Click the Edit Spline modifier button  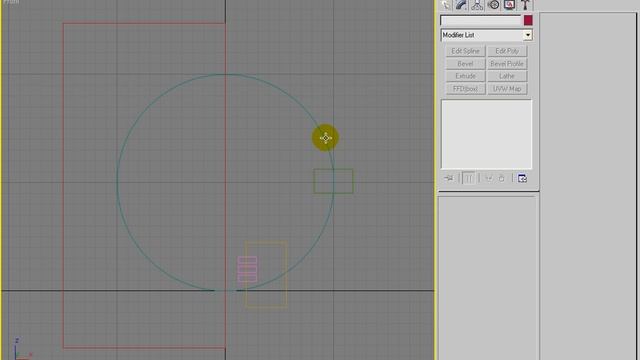(465, 51)
